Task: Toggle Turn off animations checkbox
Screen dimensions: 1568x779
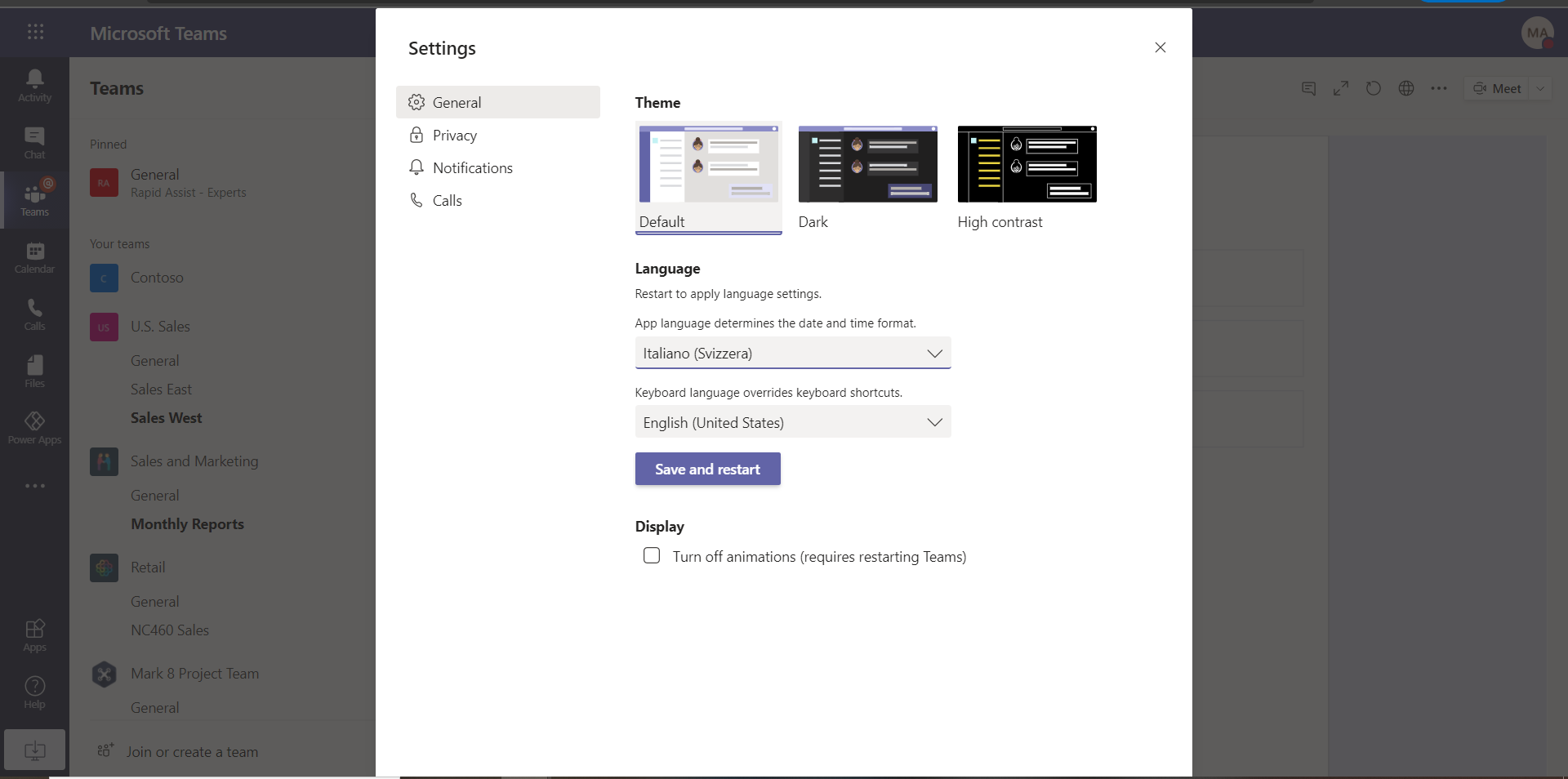Action: (x=652, y=555)
